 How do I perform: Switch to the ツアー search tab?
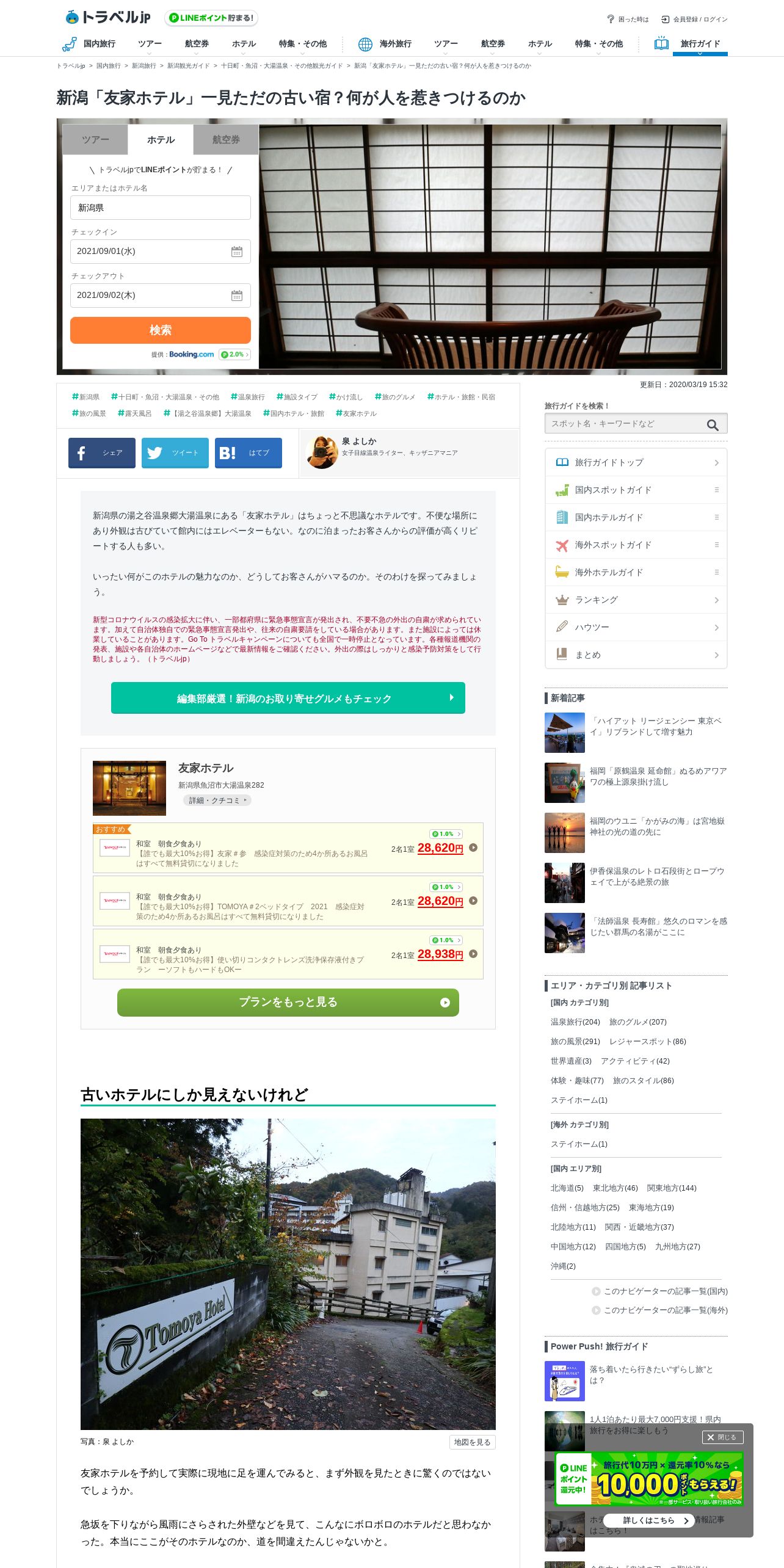coord(95,140)
